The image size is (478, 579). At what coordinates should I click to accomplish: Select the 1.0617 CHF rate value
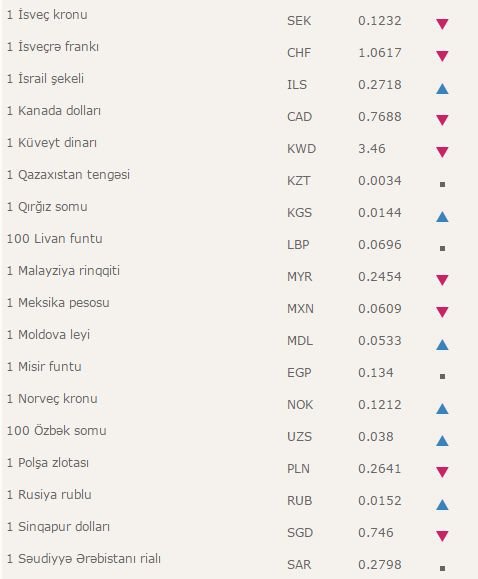coord(380,53)
